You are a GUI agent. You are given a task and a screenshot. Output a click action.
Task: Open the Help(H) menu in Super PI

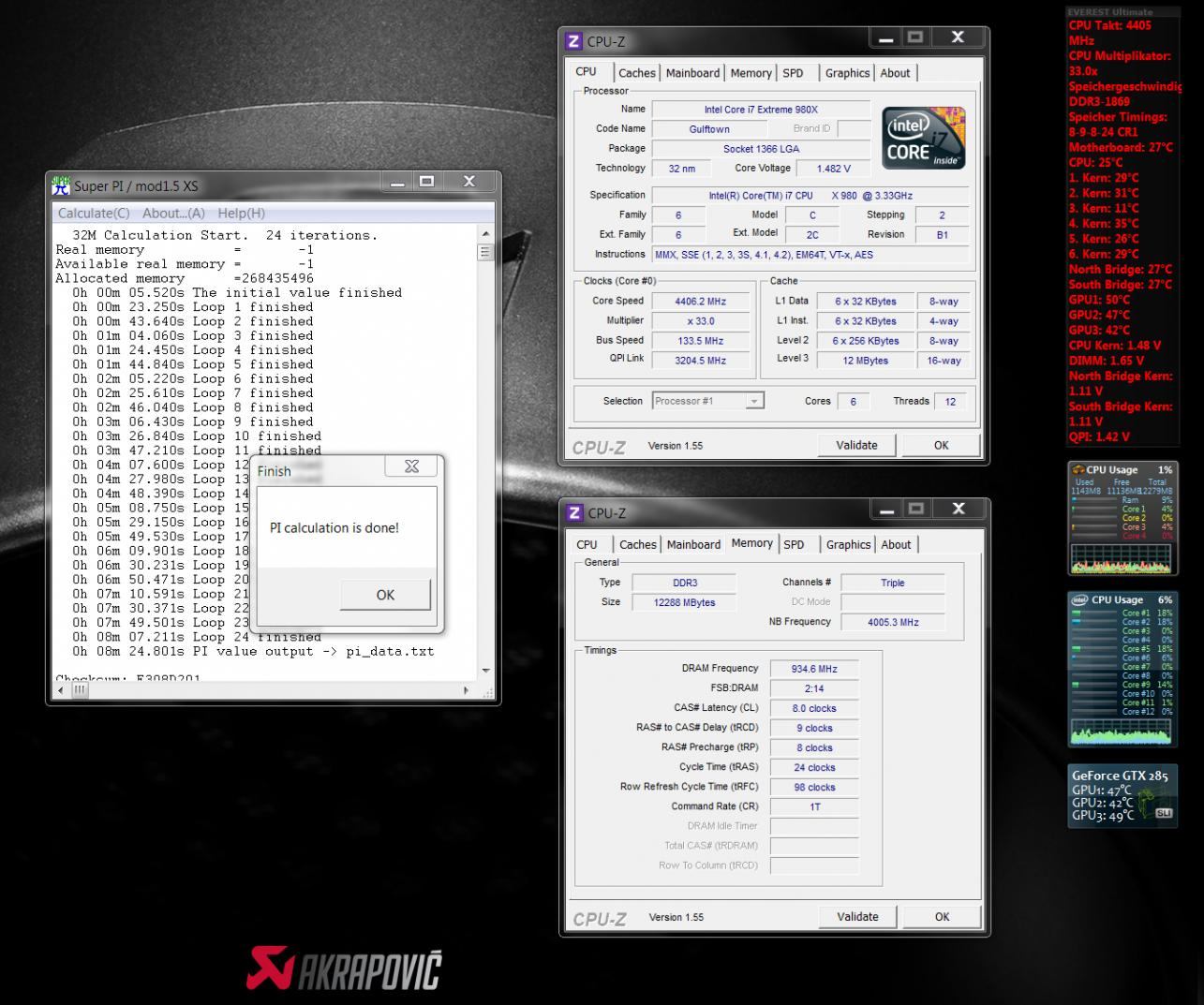[242, 214]
